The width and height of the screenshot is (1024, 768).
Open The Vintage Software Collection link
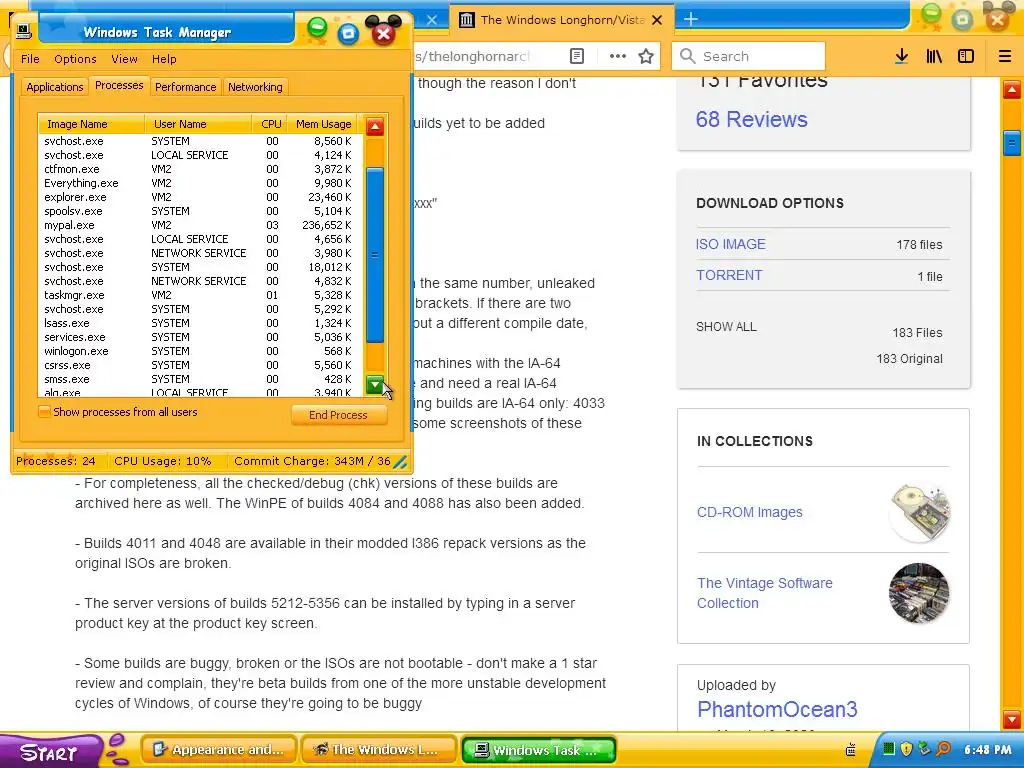[764, 593]
